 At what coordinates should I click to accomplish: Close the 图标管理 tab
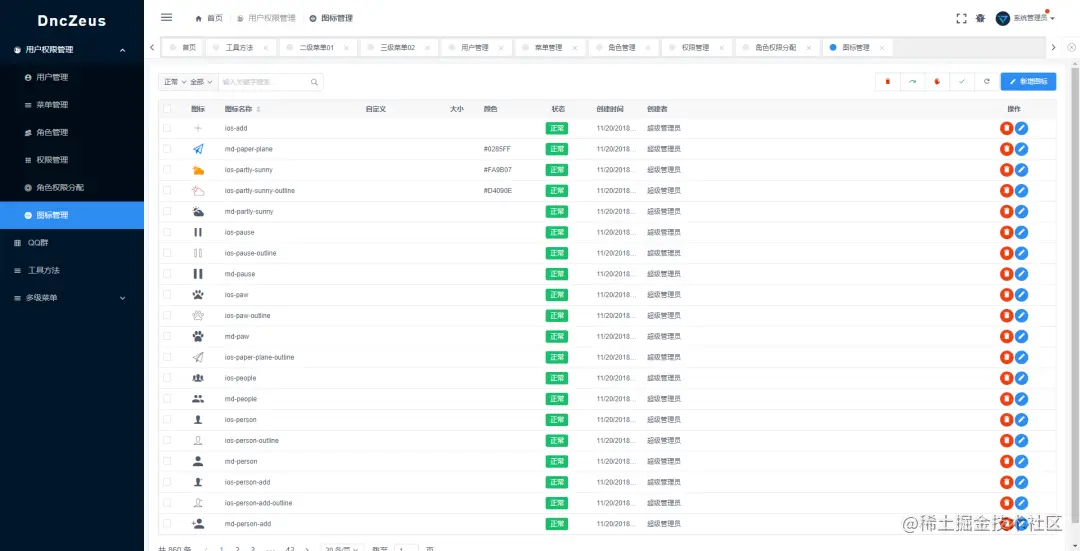click(x=882, y=48)
